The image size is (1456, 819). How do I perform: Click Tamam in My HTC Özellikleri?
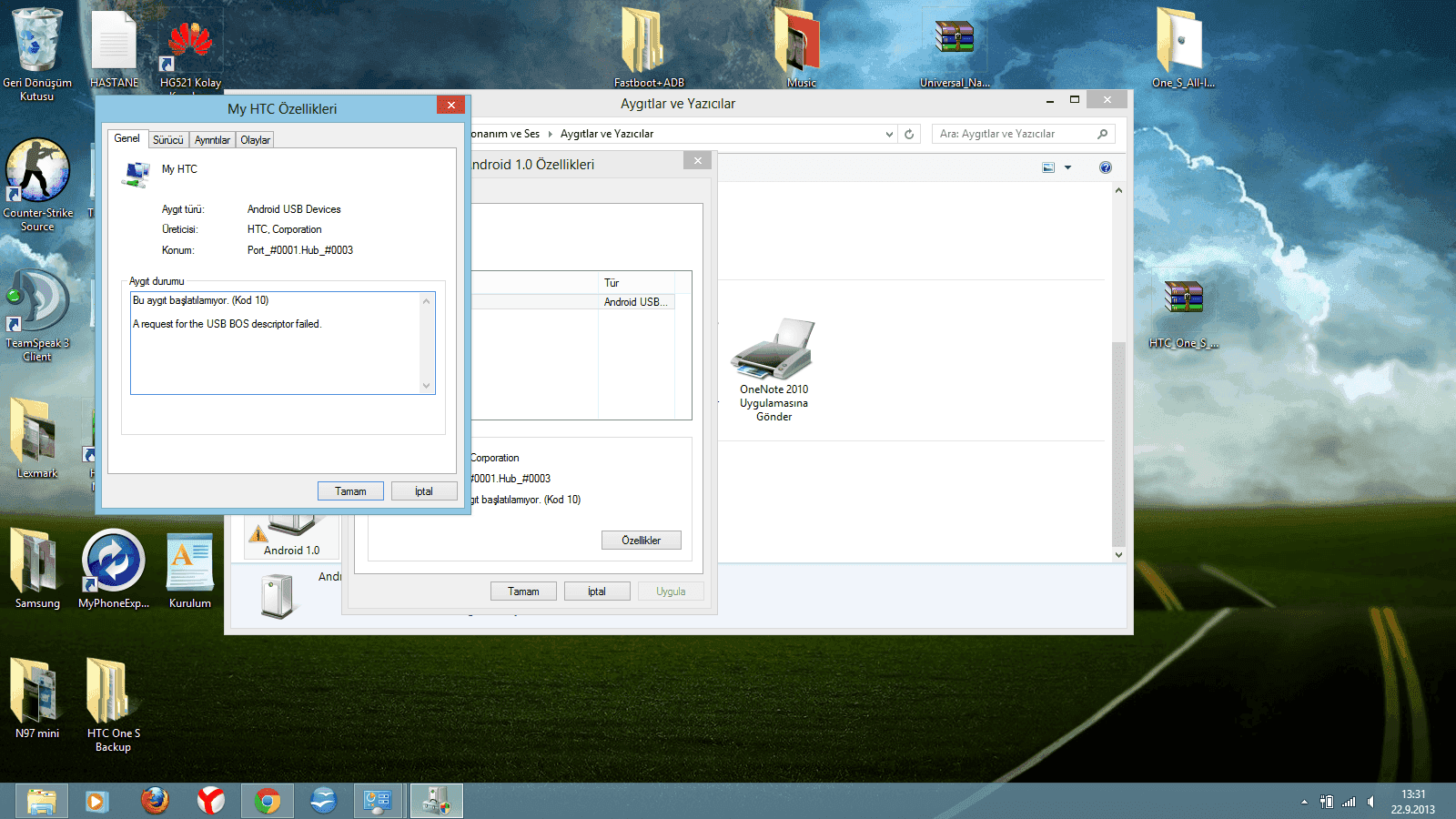(x=350, y=491)
